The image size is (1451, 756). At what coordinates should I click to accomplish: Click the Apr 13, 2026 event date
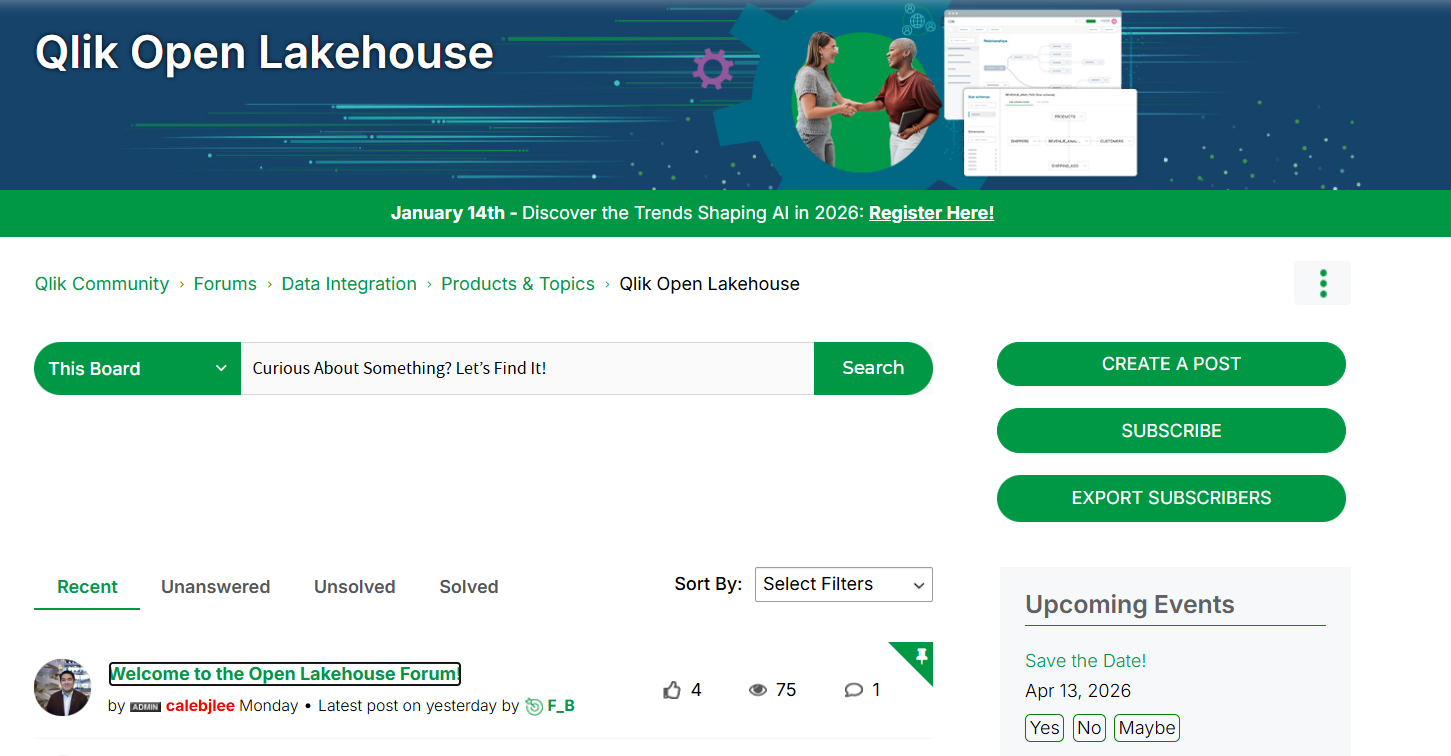[x=1078, y=691]
